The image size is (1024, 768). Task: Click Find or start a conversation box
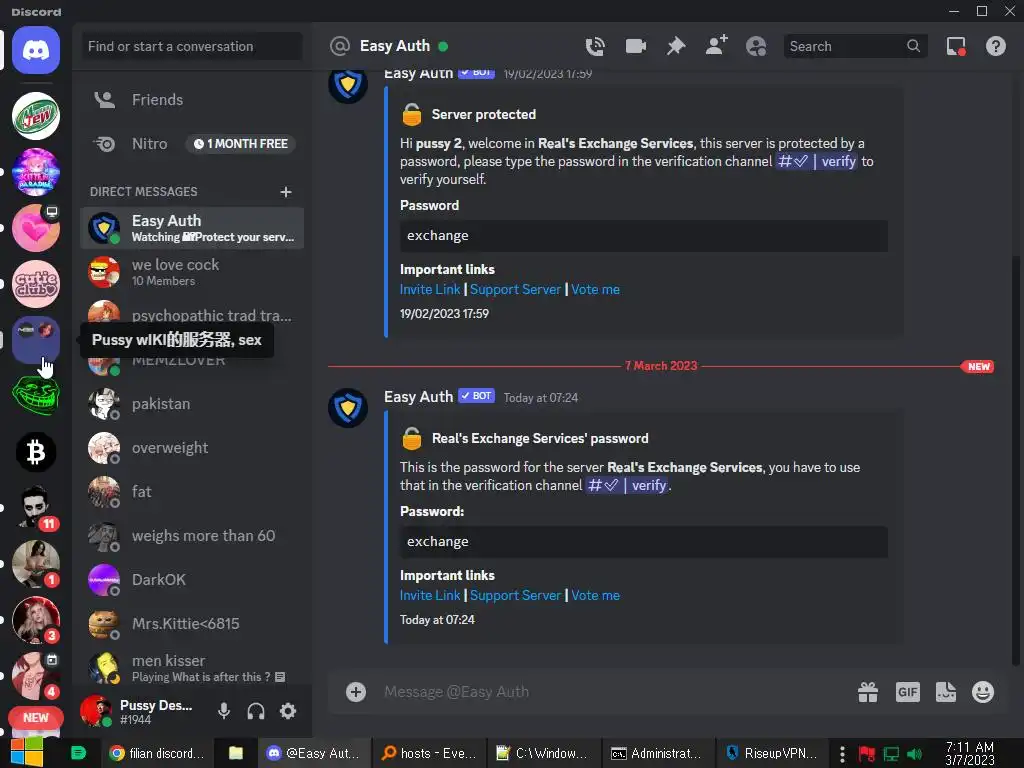[192, 46]
